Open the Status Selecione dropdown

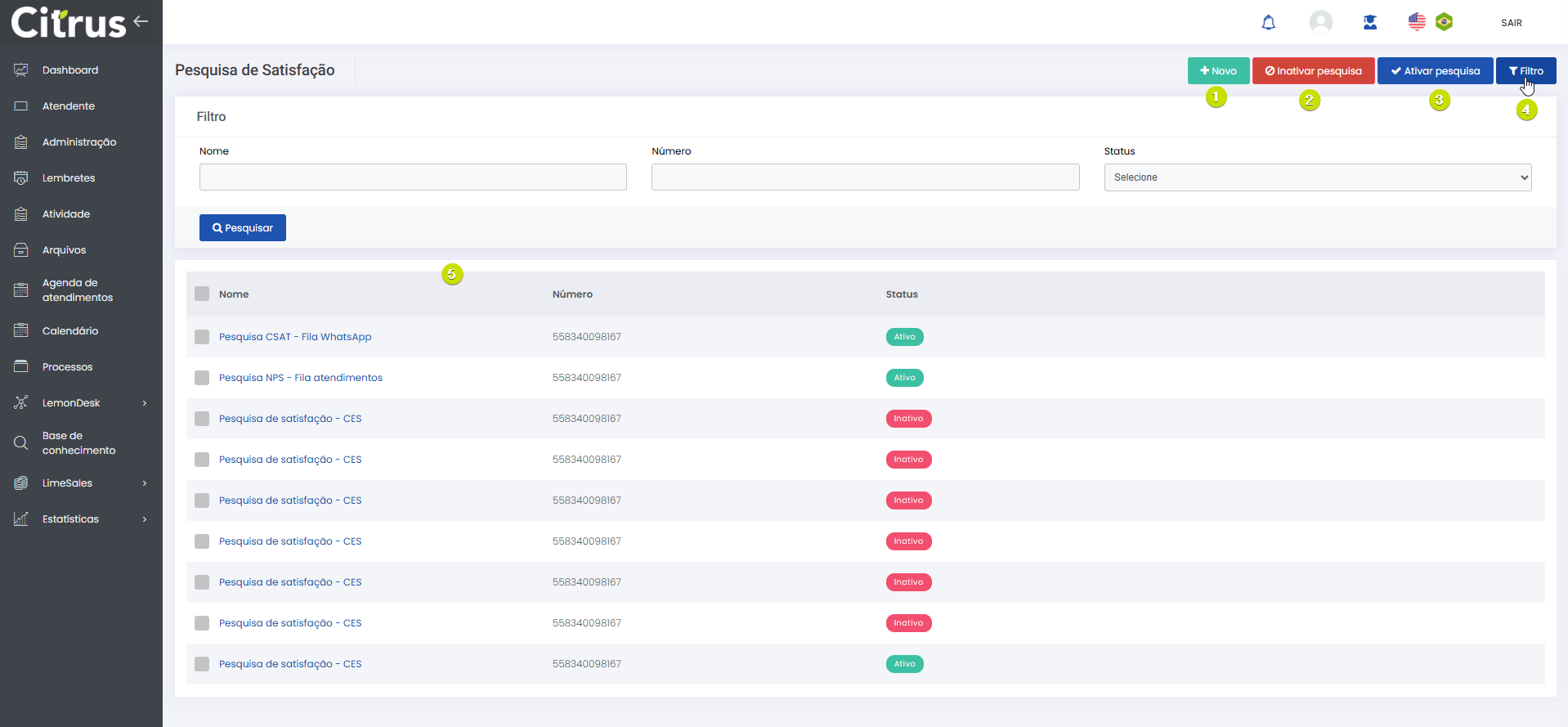coord(1317,177)
